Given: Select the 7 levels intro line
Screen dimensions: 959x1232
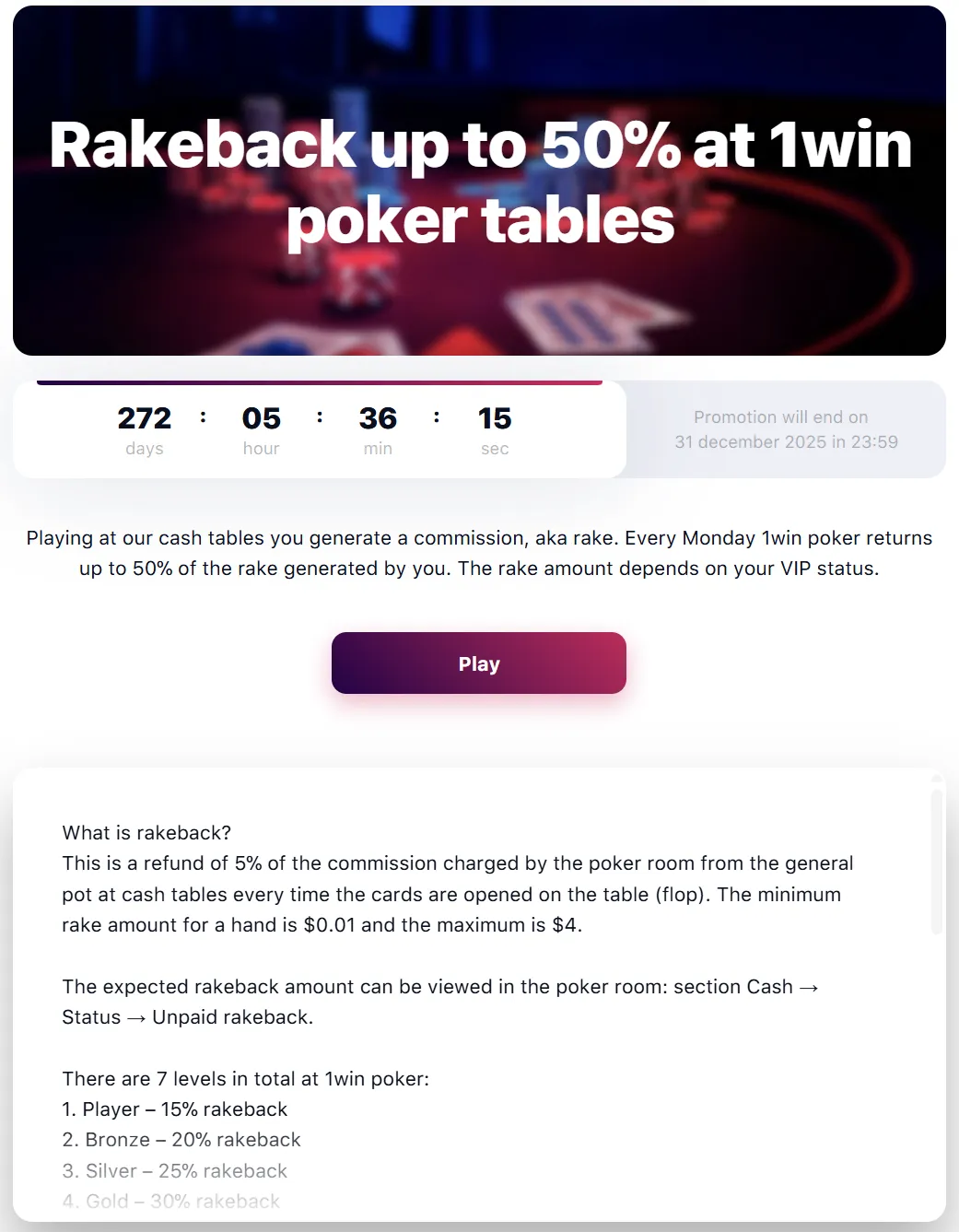Looking at the screenshot, I should tap(245, 1078).
